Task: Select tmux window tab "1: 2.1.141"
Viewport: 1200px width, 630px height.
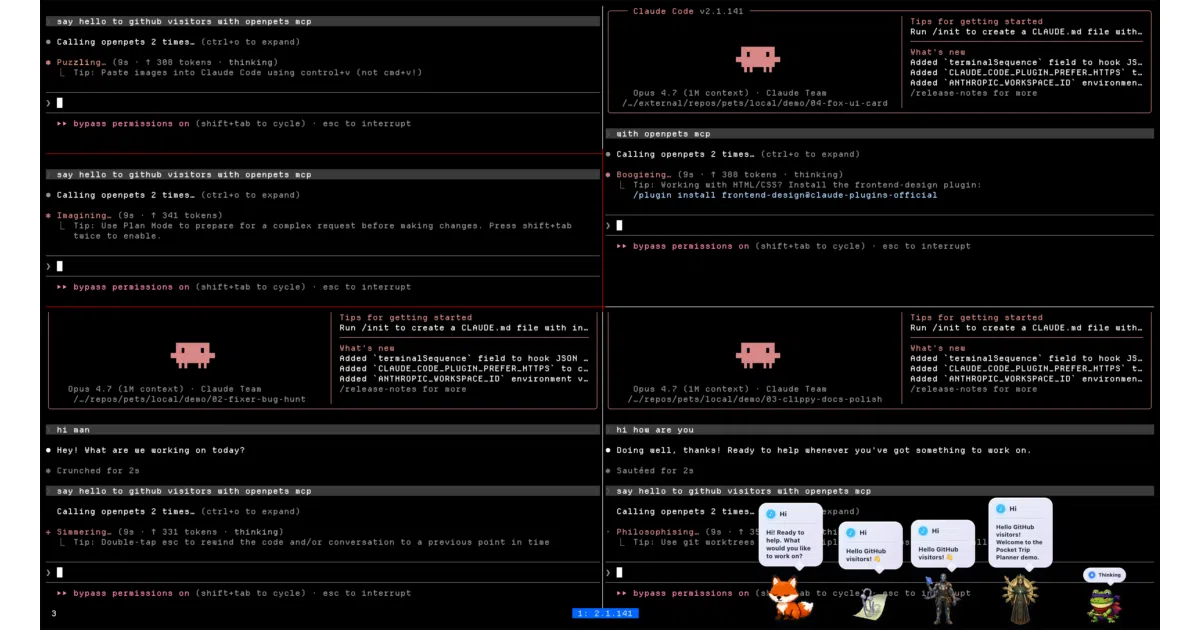Action: (605, 613)
